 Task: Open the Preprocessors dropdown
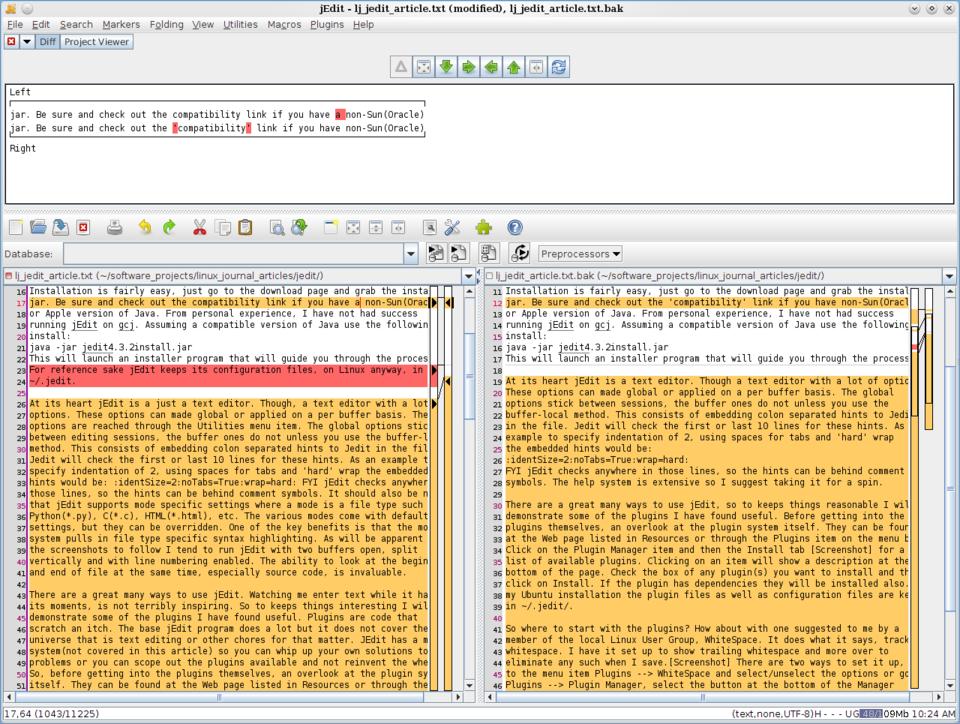[580, 254]
